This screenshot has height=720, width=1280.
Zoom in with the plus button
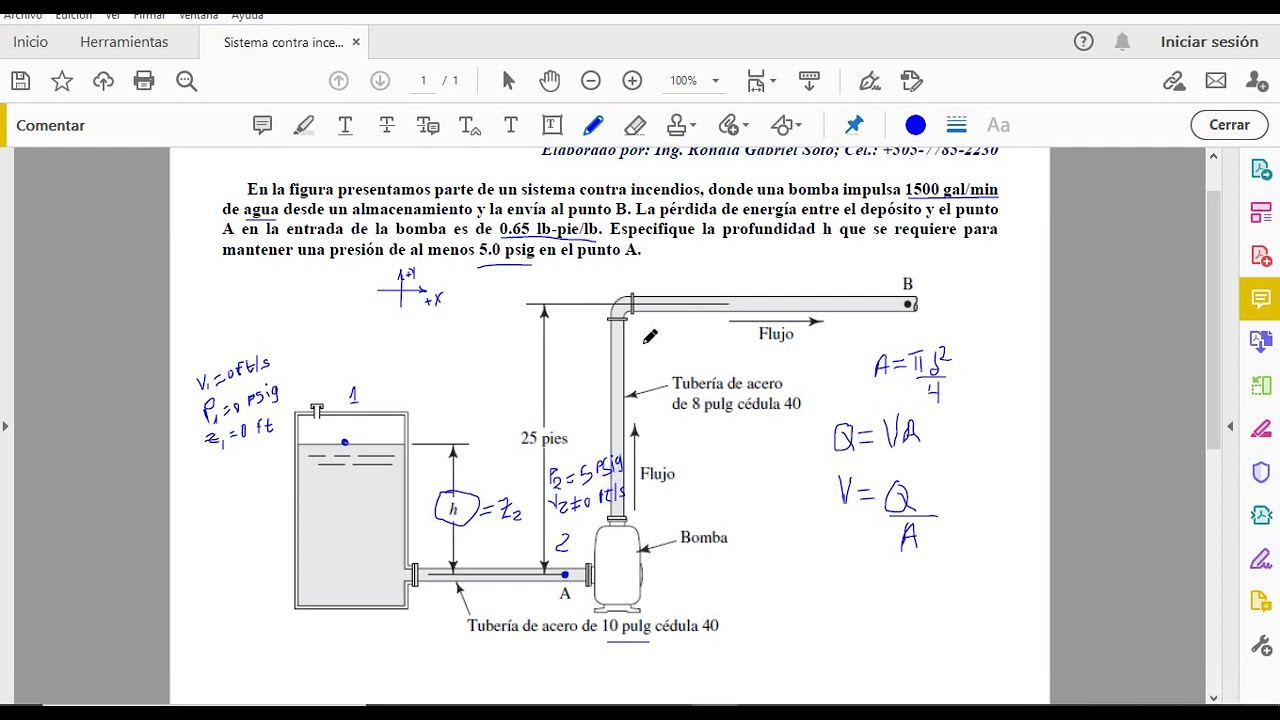(x=632, y=81)
